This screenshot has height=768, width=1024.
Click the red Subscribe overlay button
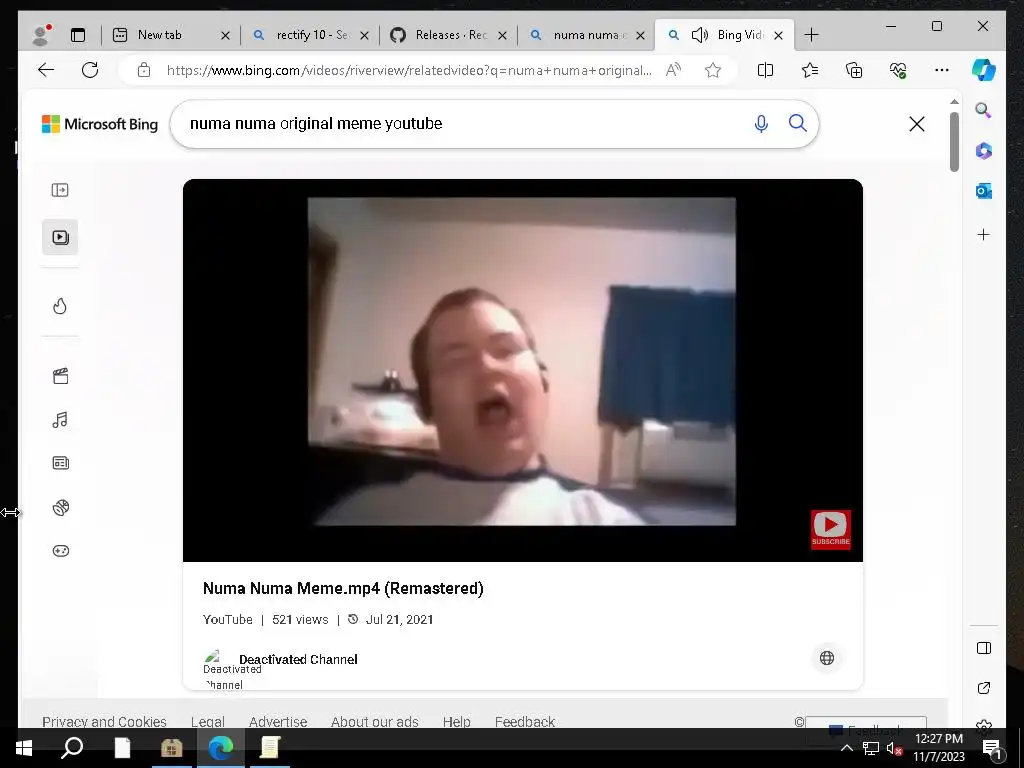coord(831,530)
